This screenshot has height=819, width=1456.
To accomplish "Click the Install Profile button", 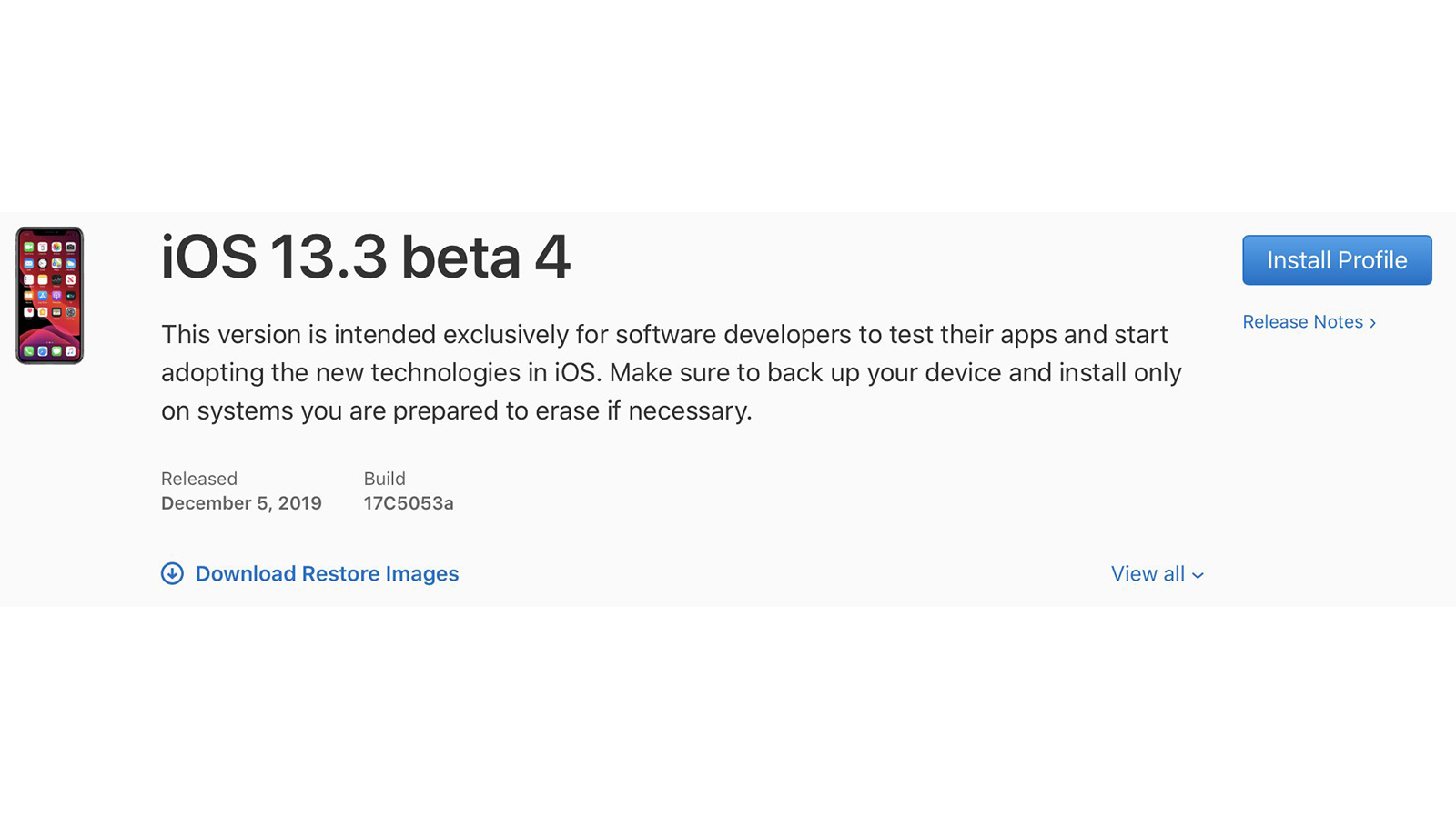I will [1337, 260].
